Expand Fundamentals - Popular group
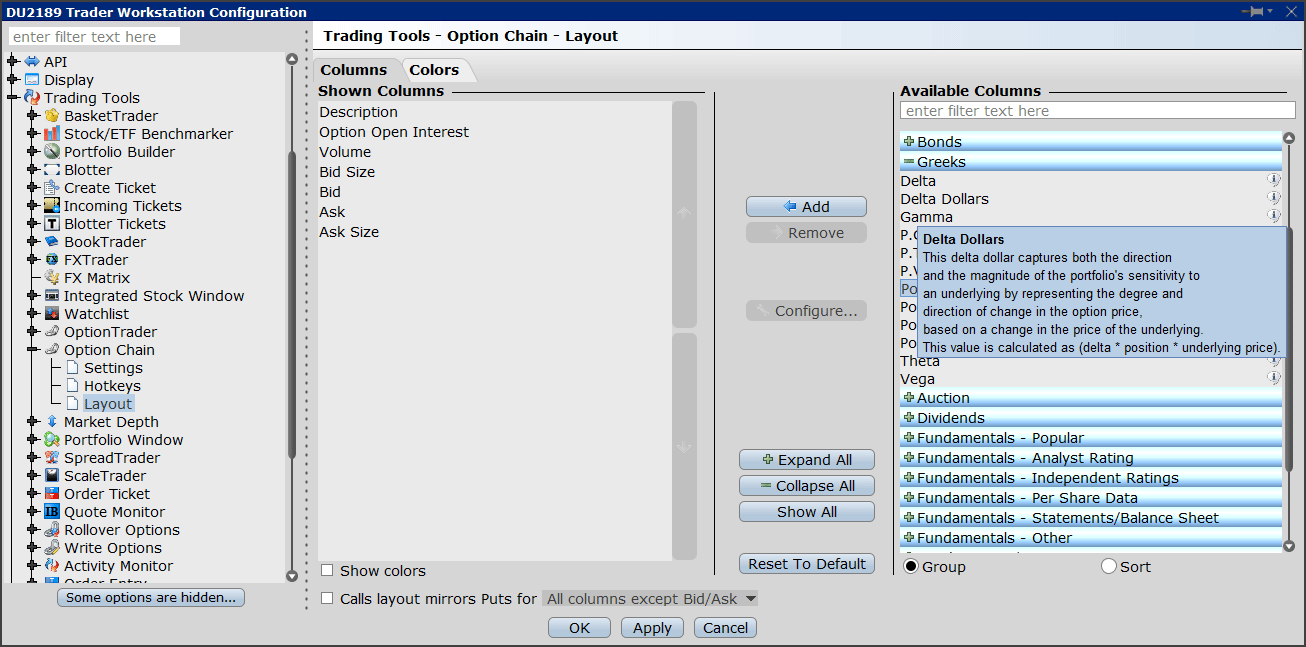This screenshot has width=1306, height=647. (909, 438)
